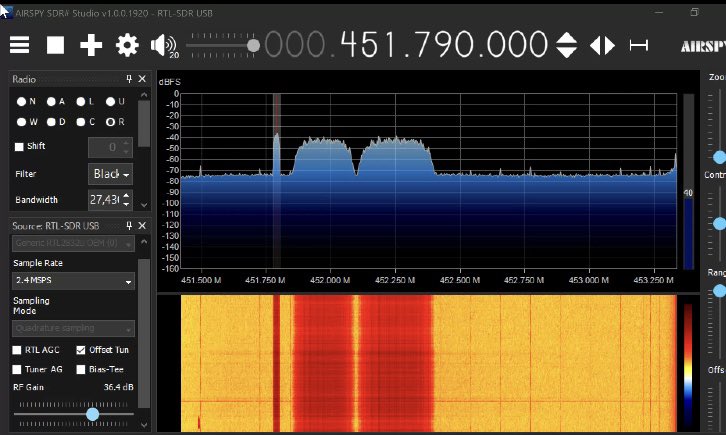
Task: Click the 451 MHz frequency digits
Action: 368,45
